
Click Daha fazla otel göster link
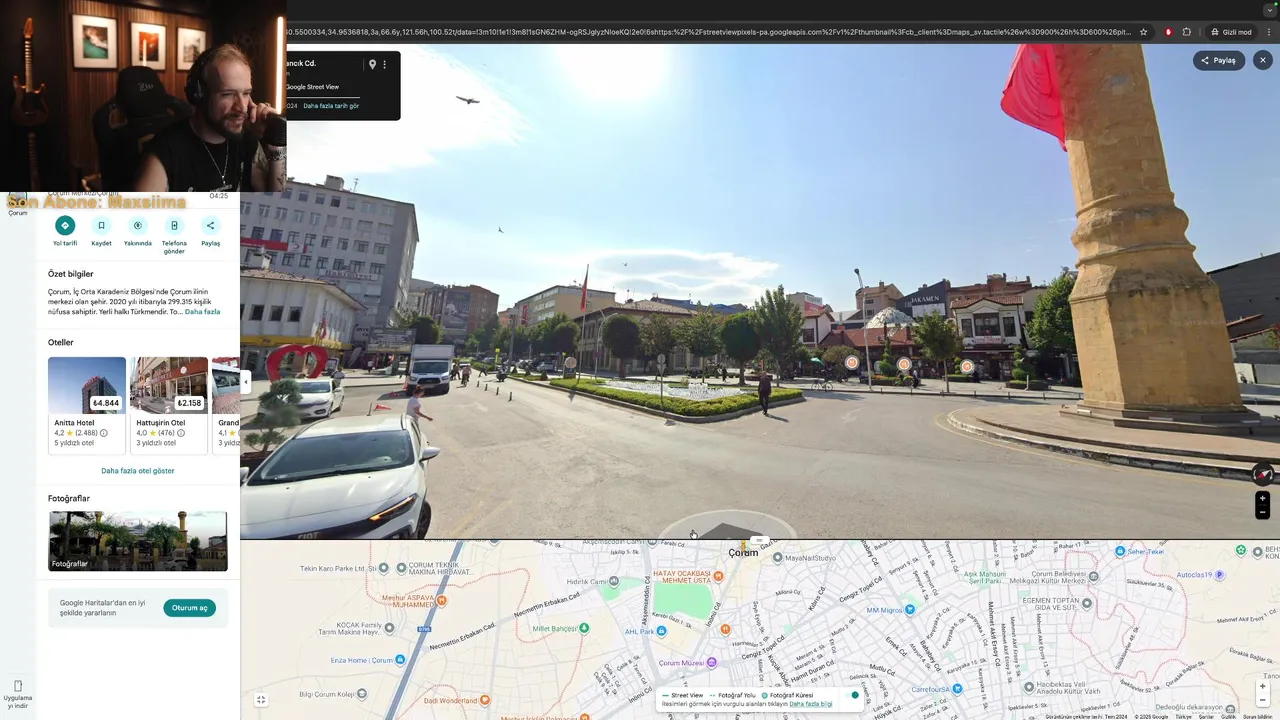[138, 471]
